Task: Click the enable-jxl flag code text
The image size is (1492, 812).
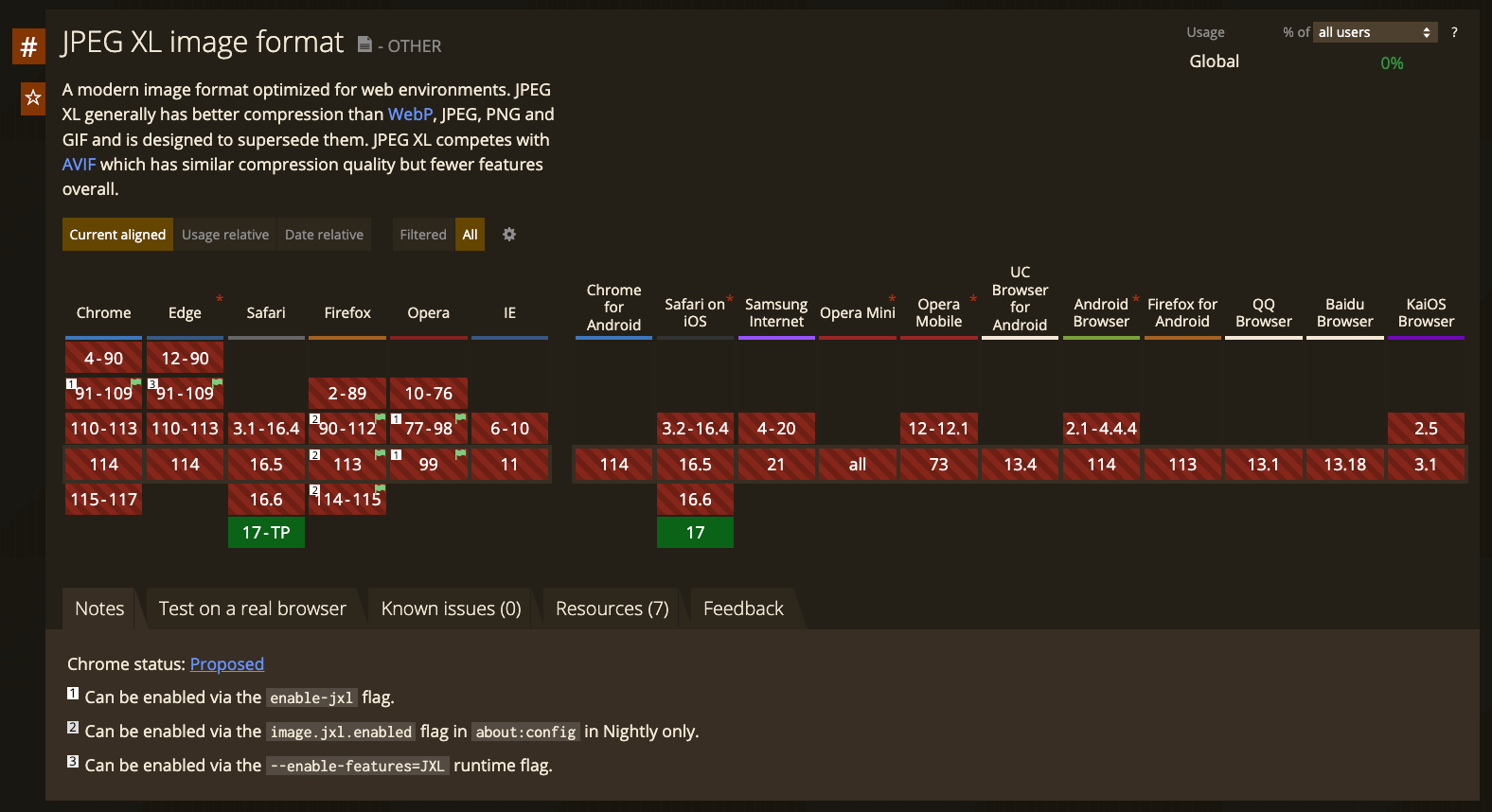Action: click(x=311, y=698)
